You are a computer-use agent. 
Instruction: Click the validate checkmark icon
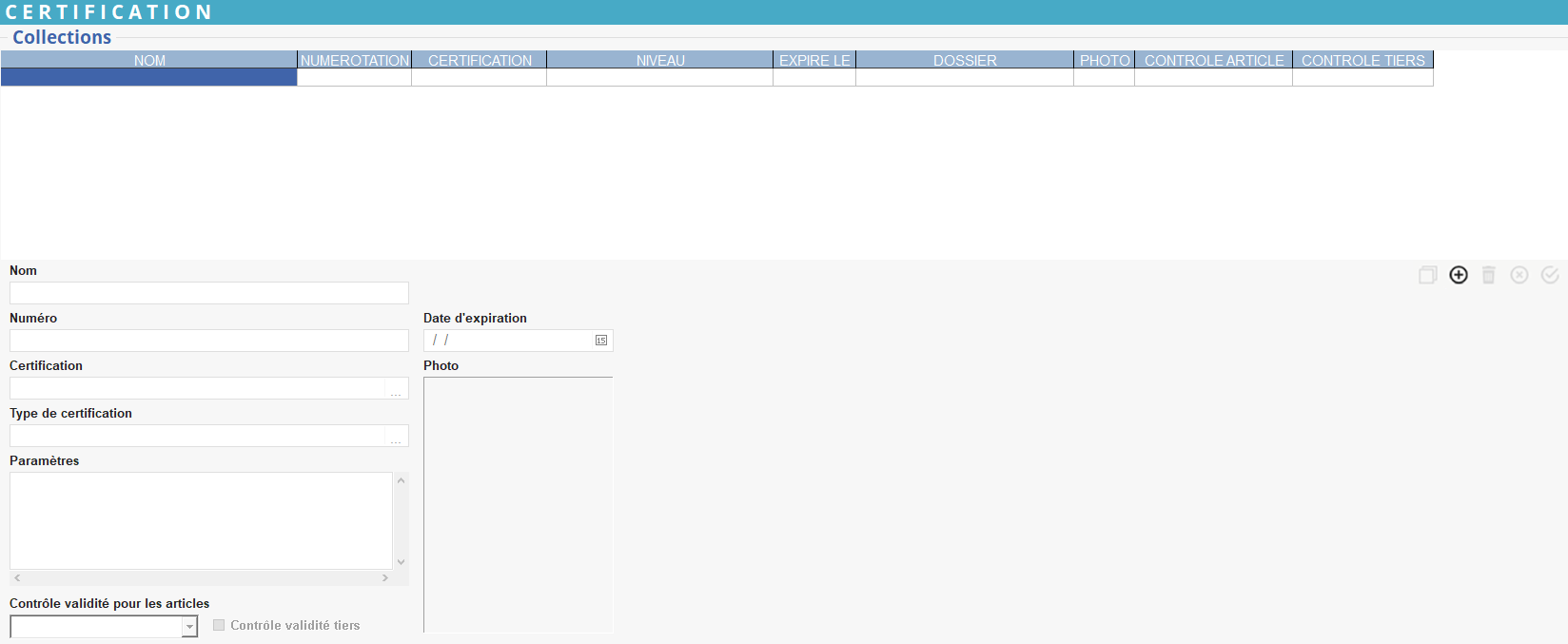(x=1550, y=275)
